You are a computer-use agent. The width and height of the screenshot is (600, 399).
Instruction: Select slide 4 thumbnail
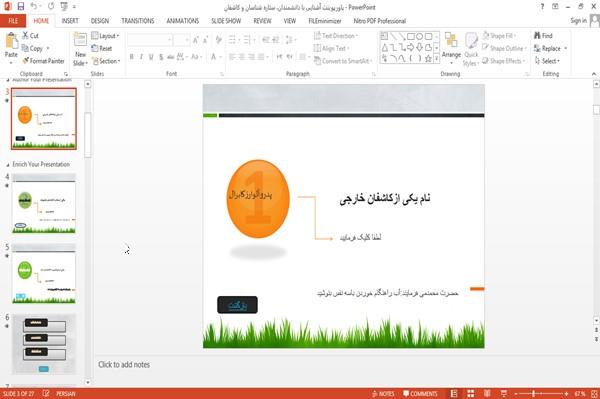coord(44,204)
